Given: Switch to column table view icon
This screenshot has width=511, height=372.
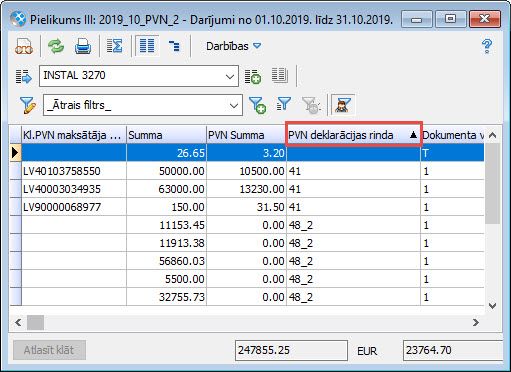Looking at the screenshot, I should 147,46.
